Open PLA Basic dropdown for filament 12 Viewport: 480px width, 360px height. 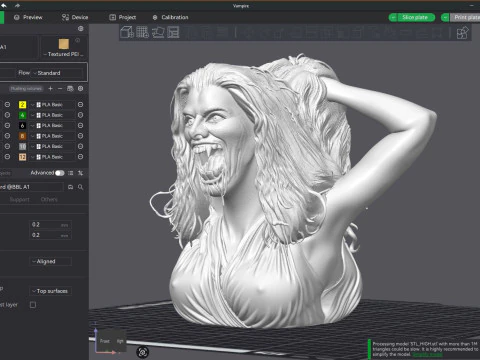(52, 157)
